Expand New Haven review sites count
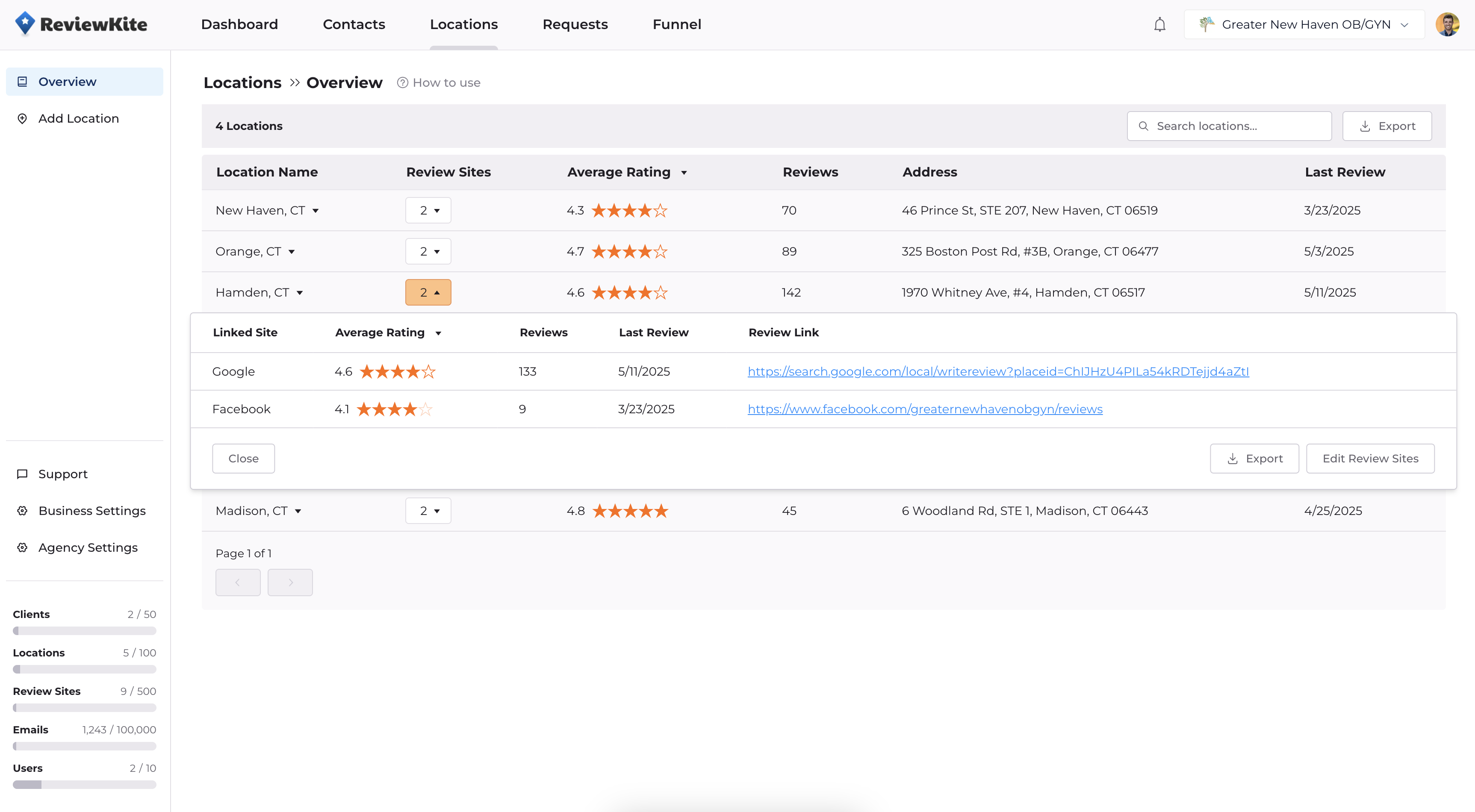This screenshot has width=1475, height=812. [x=428, y=211]
